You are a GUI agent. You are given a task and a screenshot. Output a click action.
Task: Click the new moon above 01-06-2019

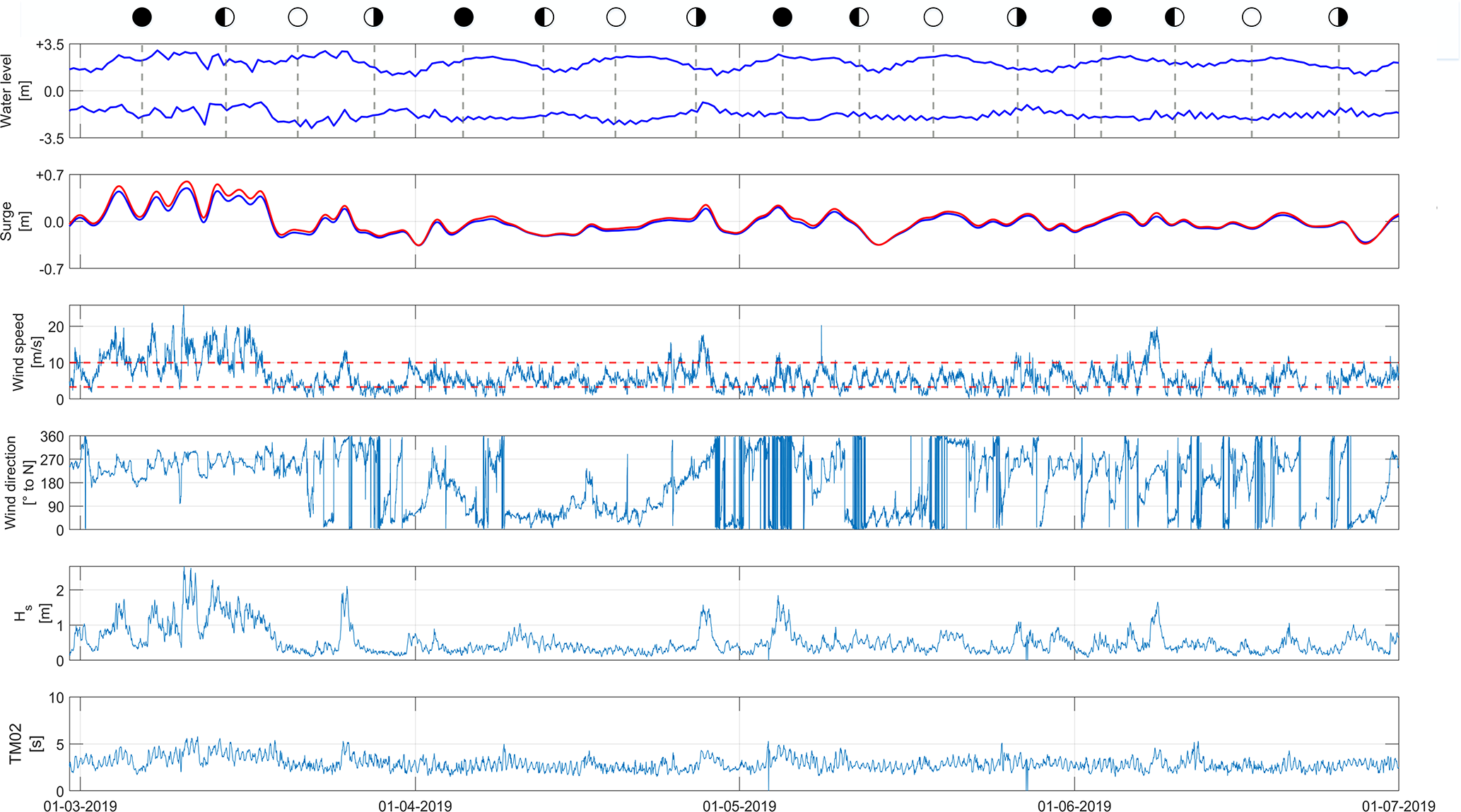coord(1101,17)
